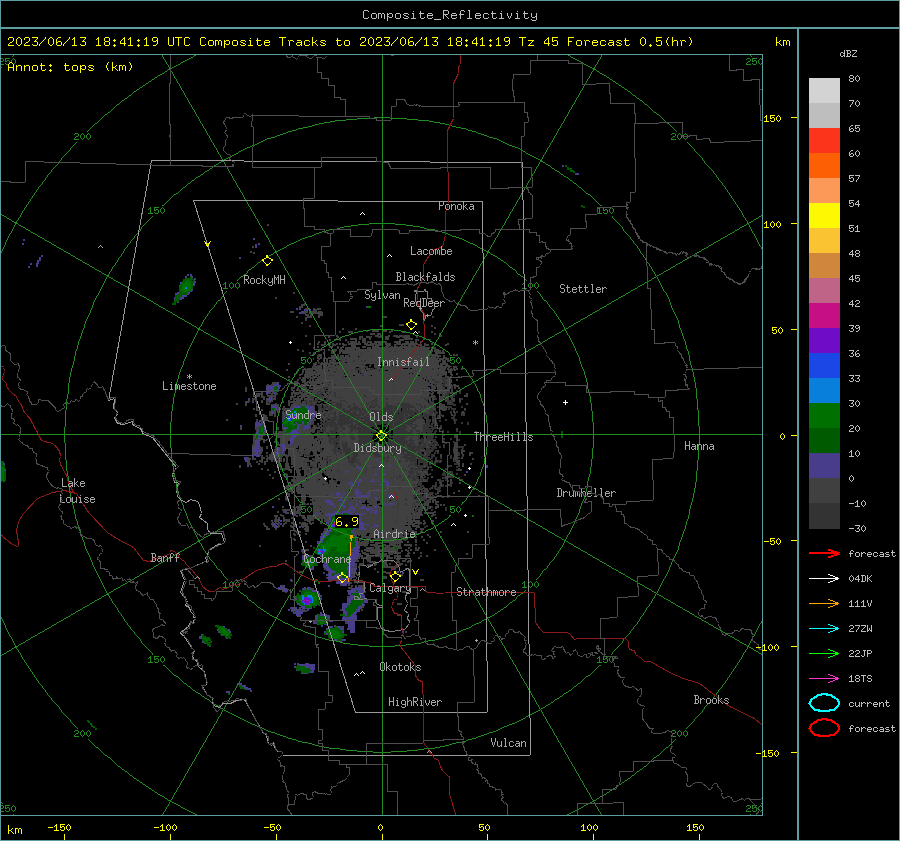Image resolution: width=900 pixels, height=841 pixels.
Task: Click the Brooks city label
Action: pyautogui.click(x=711, y=700)
